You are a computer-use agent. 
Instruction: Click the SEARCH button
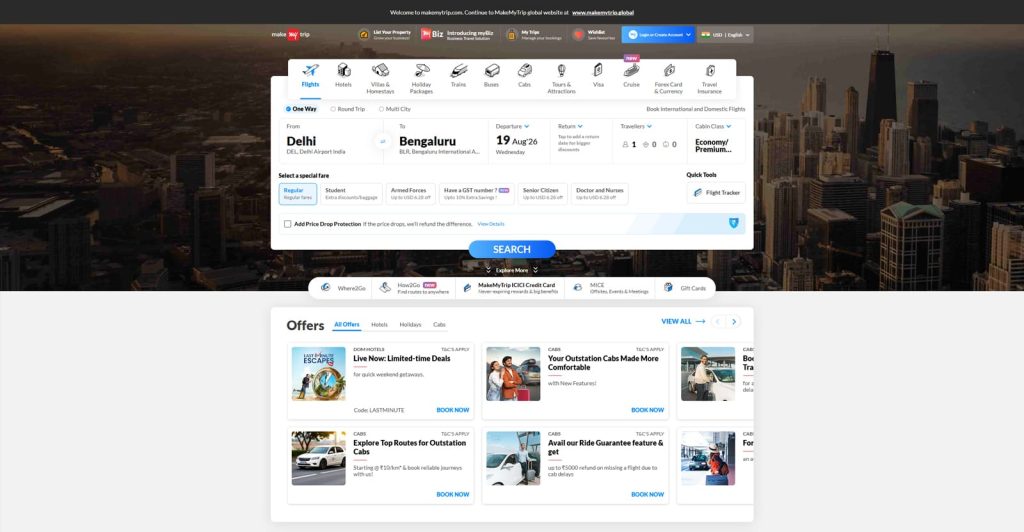[x=512, y=249]
